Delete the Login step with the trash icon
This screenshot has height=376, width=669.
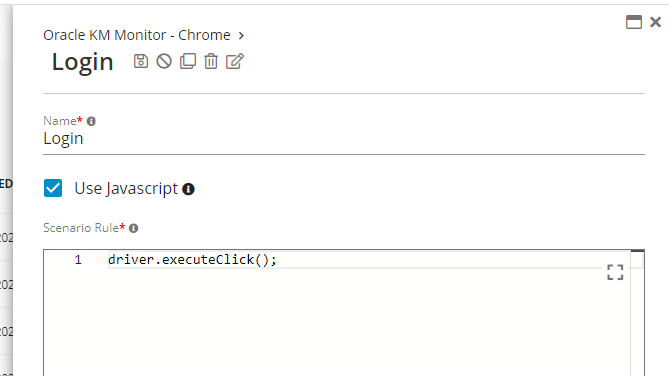tap(211, 61)
